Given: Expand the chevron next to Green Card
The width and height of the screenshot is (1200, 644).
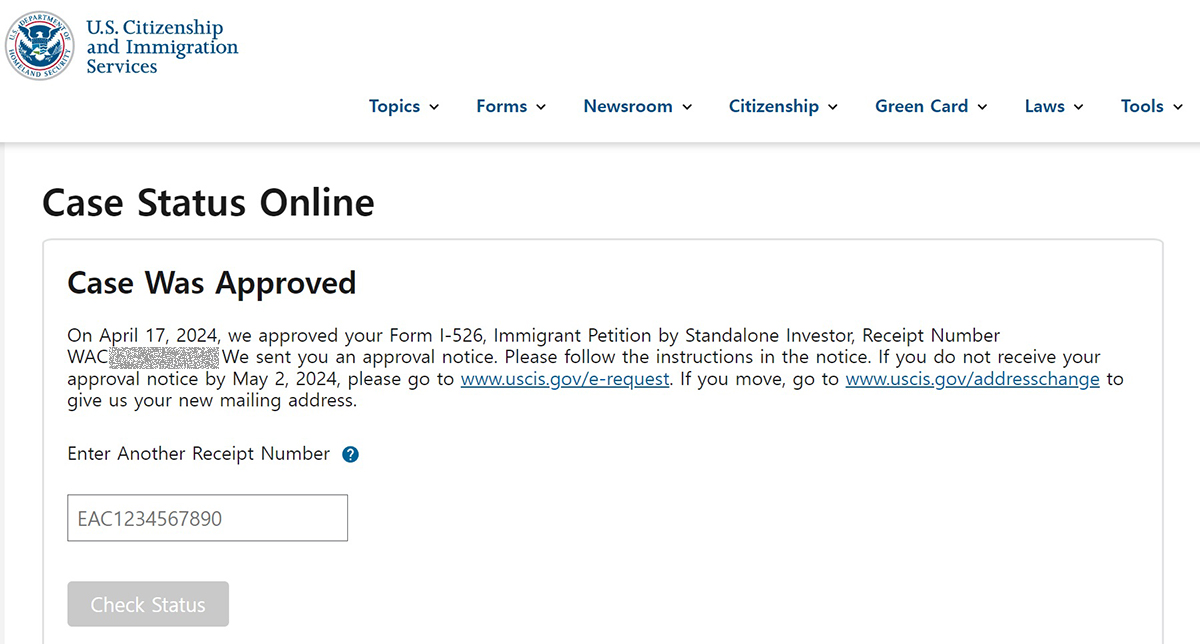Looking at the screenshot, I should 982,107.
